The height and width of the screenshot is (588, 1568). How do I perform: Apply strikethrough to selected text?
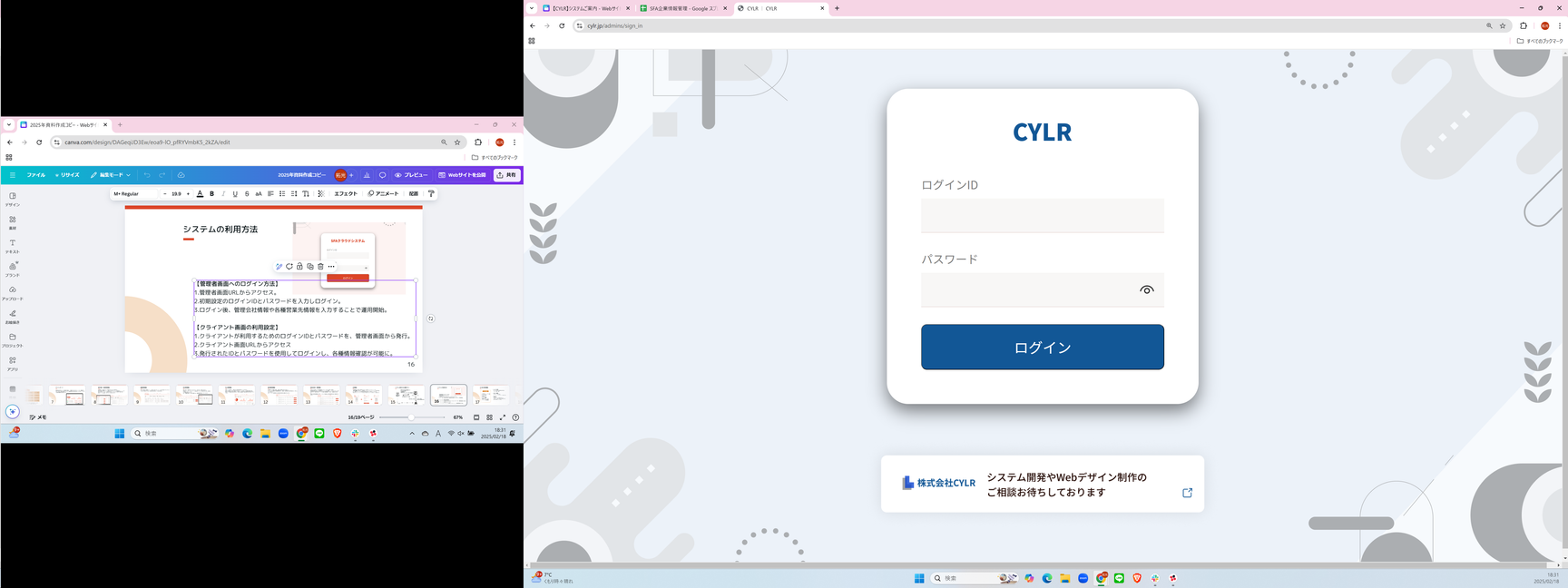pos(247,193)
